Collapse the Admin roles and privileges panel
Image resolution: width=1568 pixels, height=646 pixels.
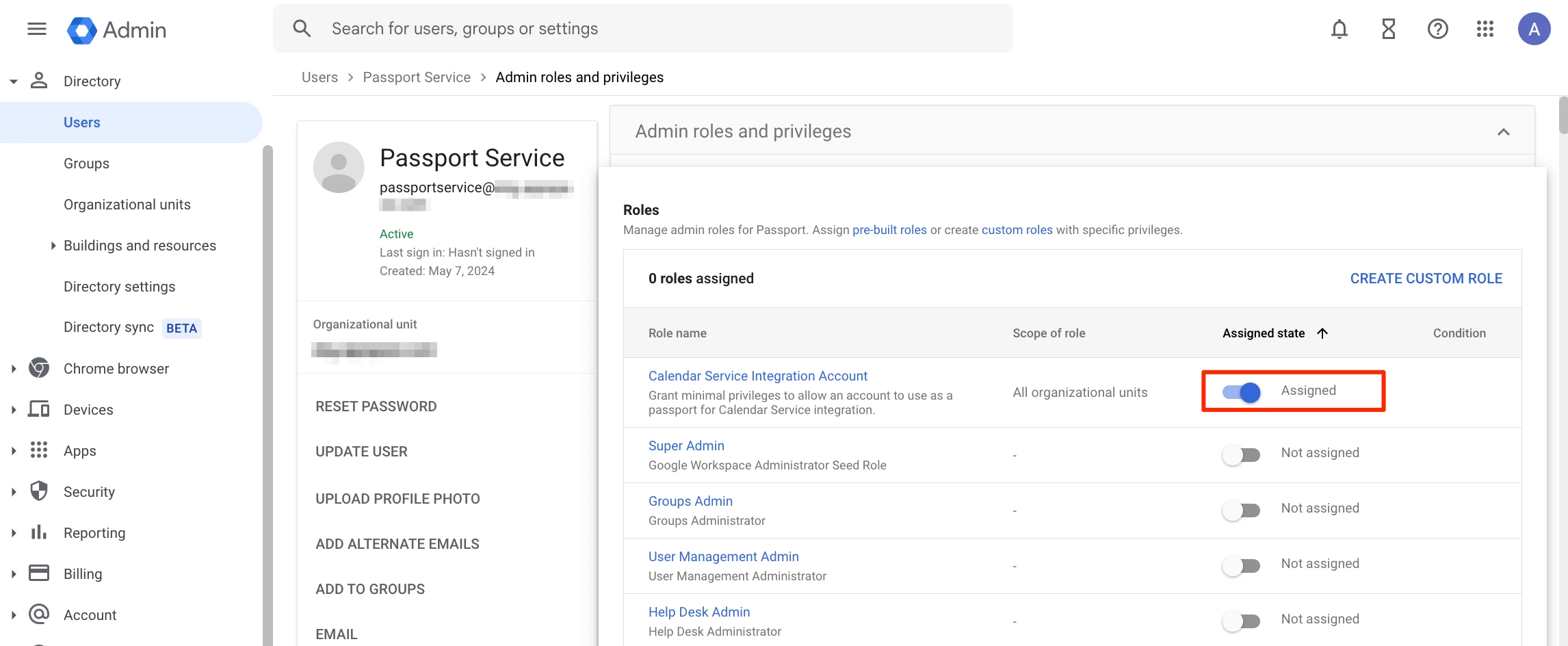pyautogui.click(x=1503, y=132)
